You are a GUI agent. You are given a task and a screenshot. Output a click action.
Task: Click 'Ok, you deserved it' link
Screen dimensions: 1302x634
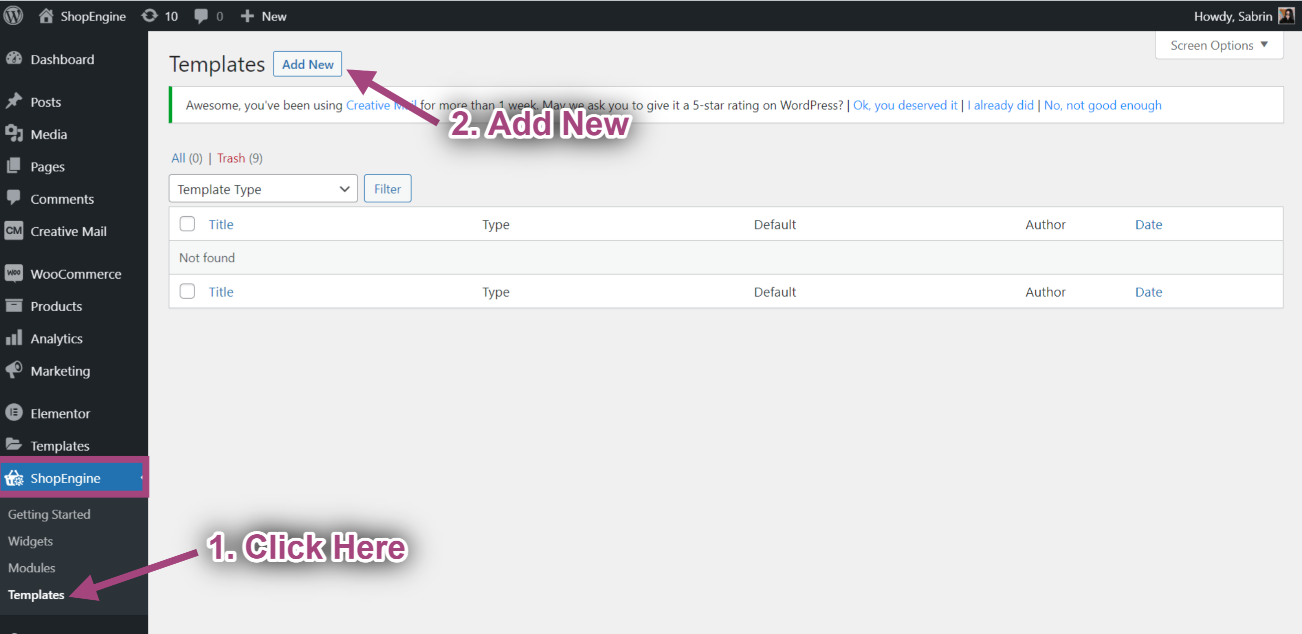[905, 105]
